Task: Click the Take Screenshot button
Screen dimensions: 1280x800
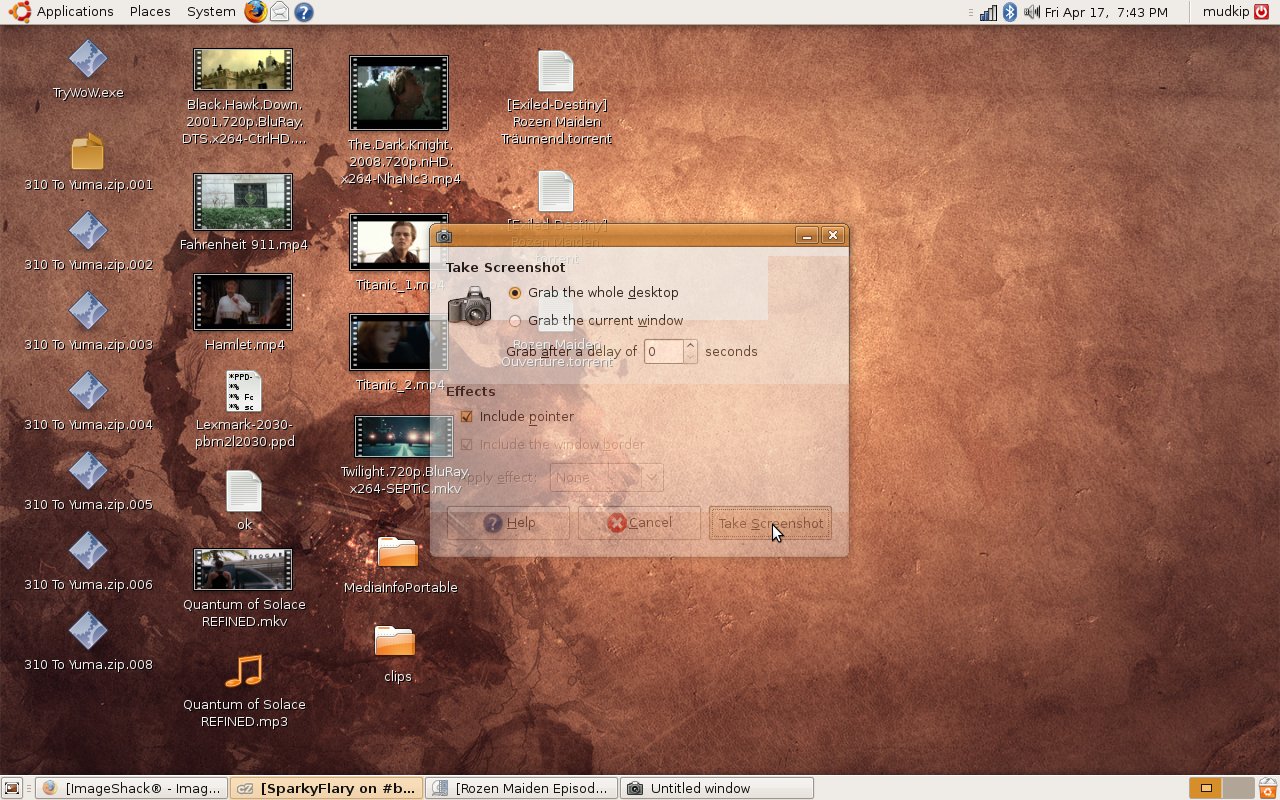Action: 770,523
